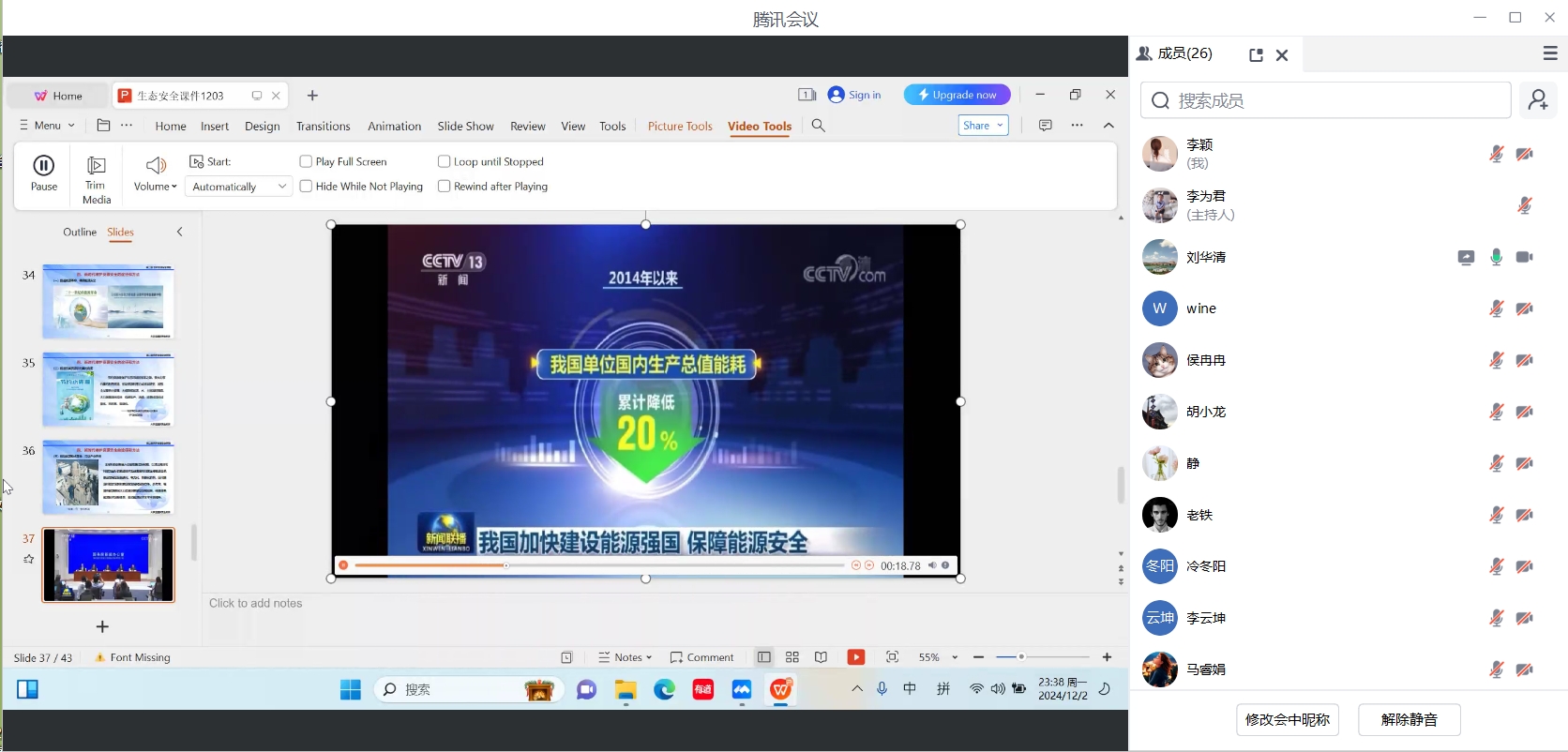Check Hide While Not Playing

(306, 187)
